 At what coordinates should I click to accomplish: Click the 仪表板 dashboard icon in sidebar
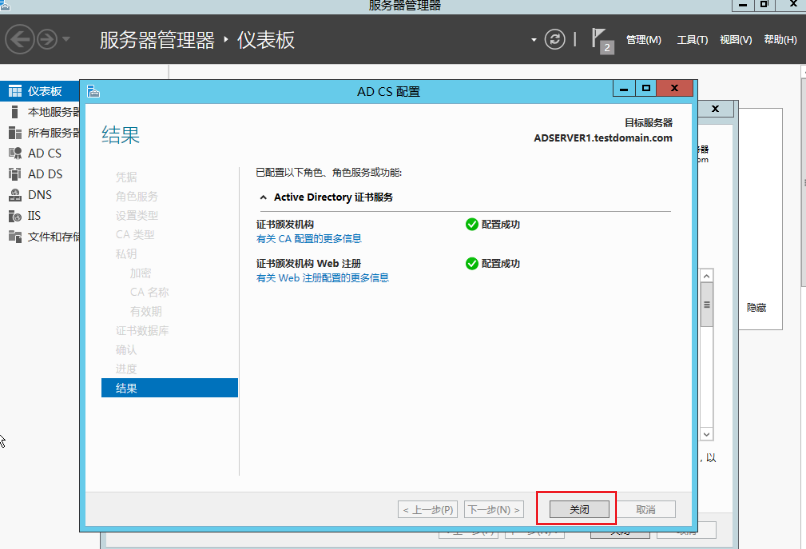tap(15, 91)
